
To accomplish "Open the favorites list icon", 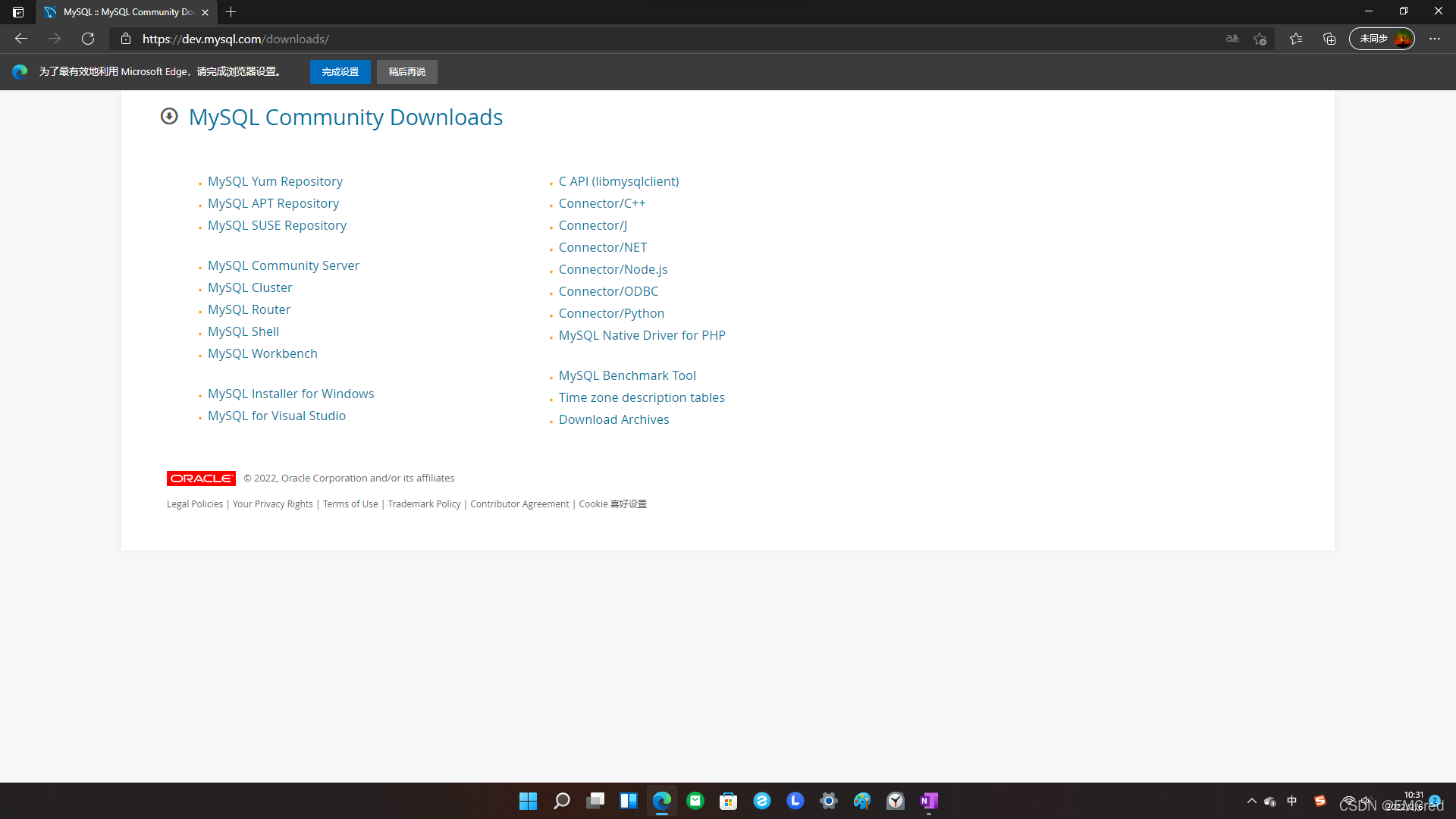I will tap(1296, 39).
